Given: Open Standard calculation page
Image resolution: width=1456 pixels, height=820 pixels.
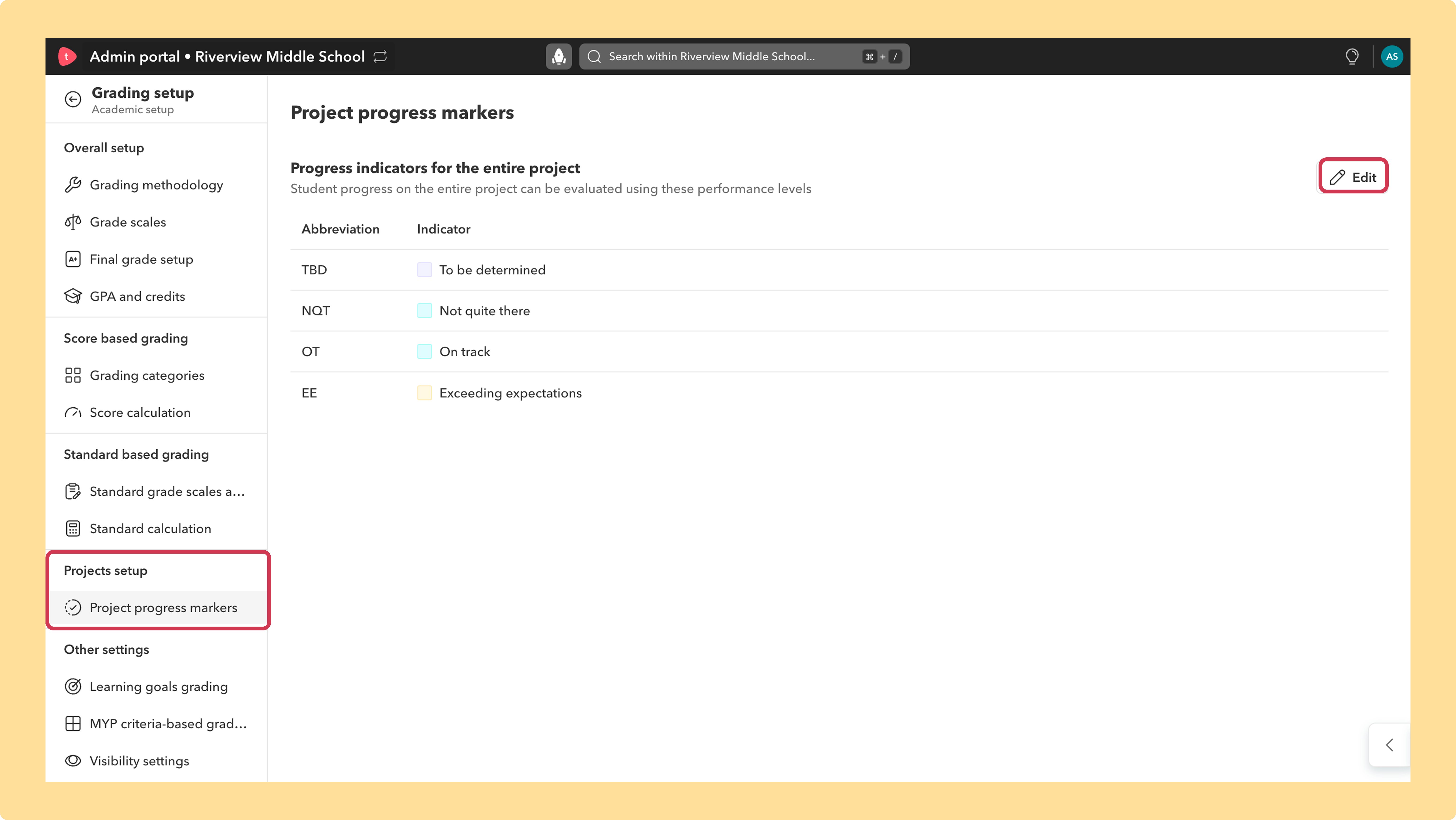Looking at the screenshot, I should tap(157, 528).
